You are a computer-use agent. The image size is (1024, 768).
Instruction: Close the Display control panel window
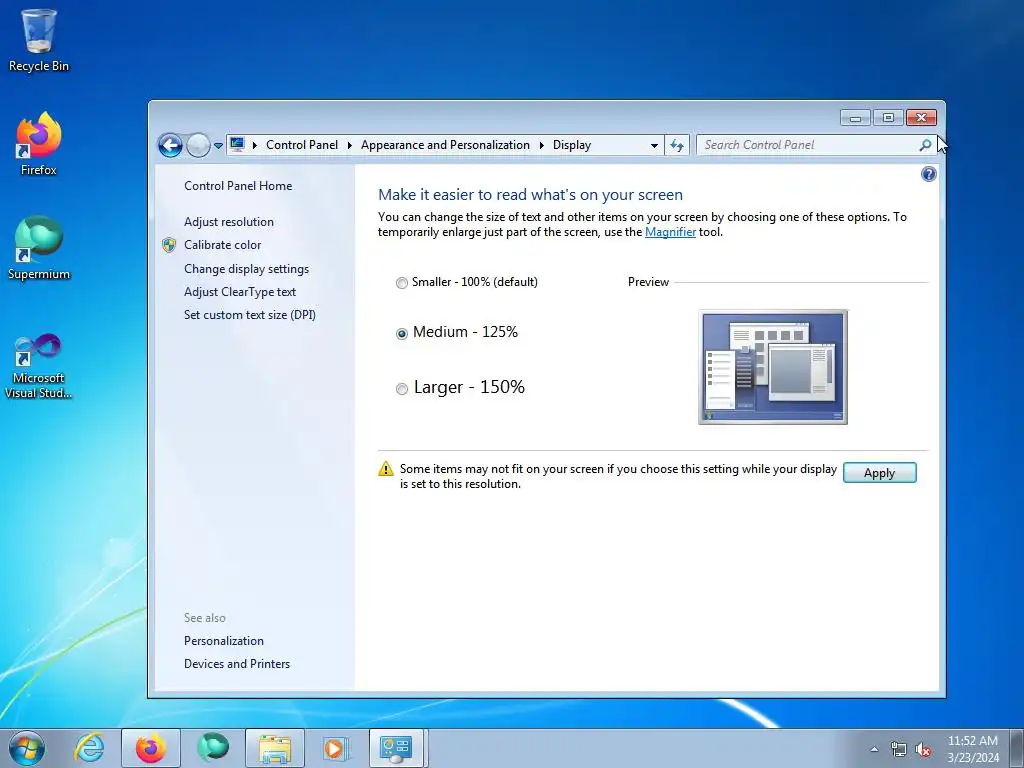(x=921, y=118)
